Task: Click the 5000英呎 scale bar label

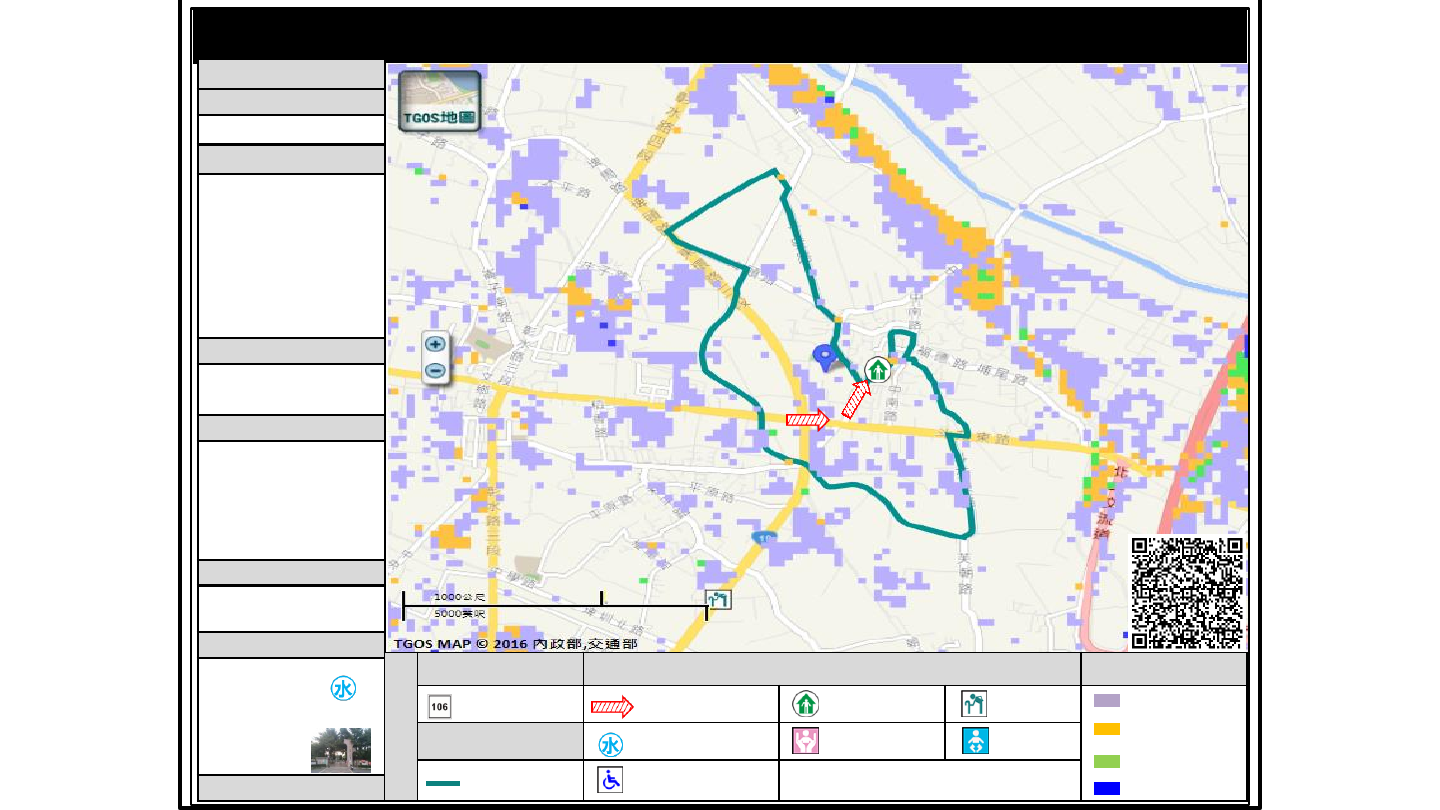Action: click(x=459, y=613)
